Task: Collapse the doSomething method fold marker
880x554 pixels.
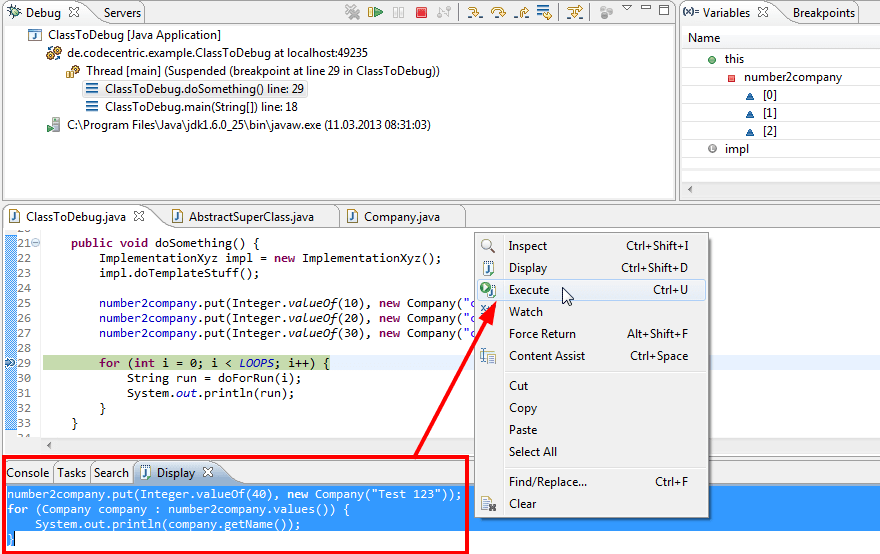Action: coord(35,243)
